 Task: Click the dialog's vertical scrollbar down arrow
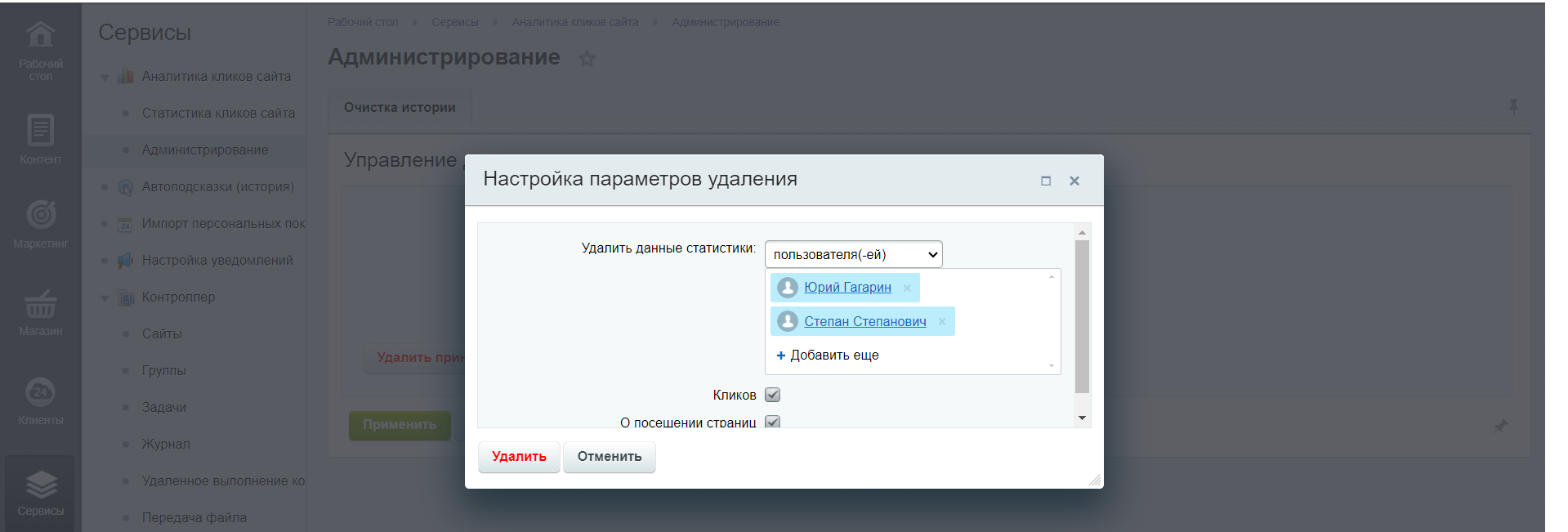point(1082,418)
